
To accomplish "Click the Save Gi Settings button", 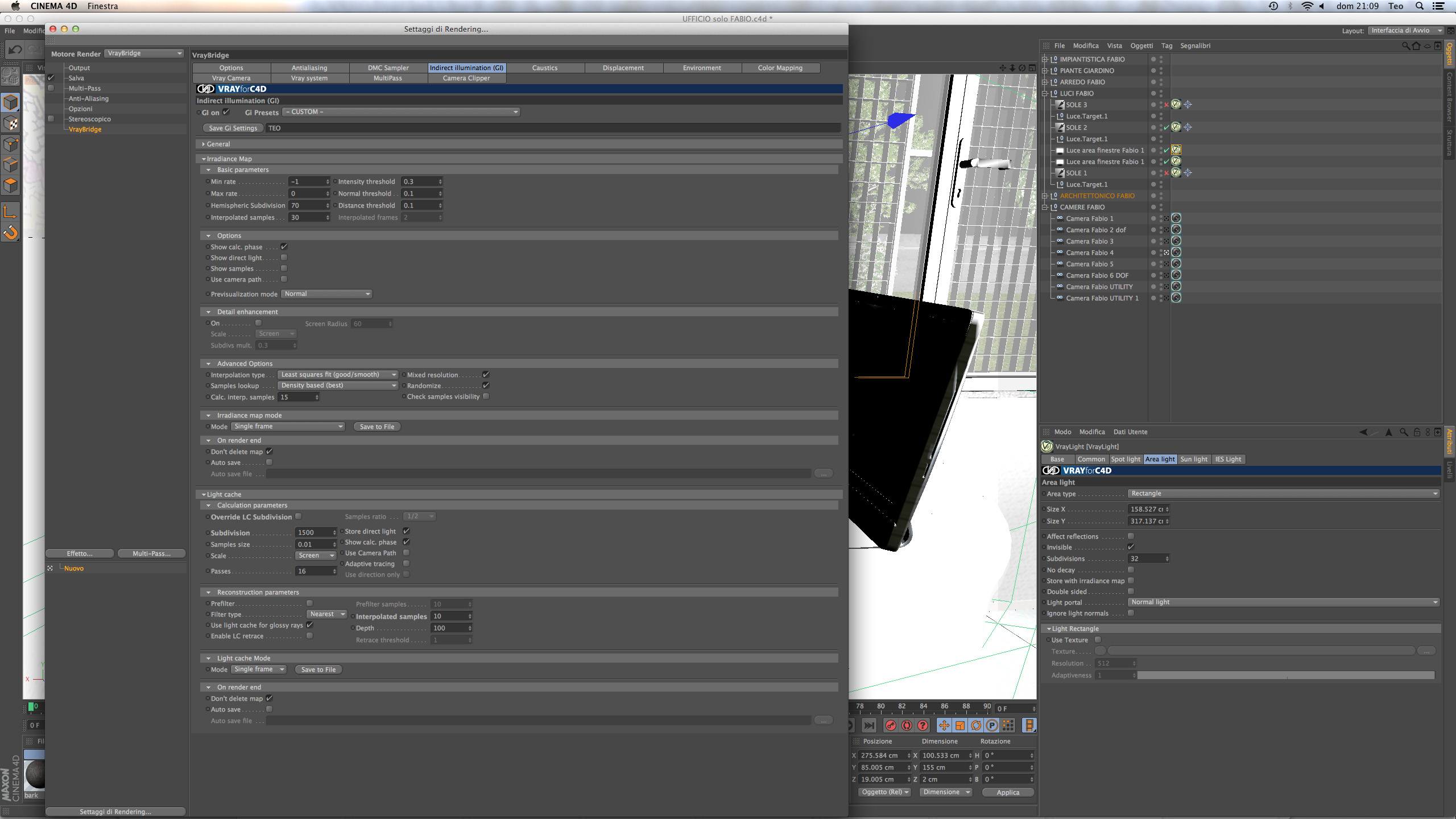I will (x=233, y=128).
